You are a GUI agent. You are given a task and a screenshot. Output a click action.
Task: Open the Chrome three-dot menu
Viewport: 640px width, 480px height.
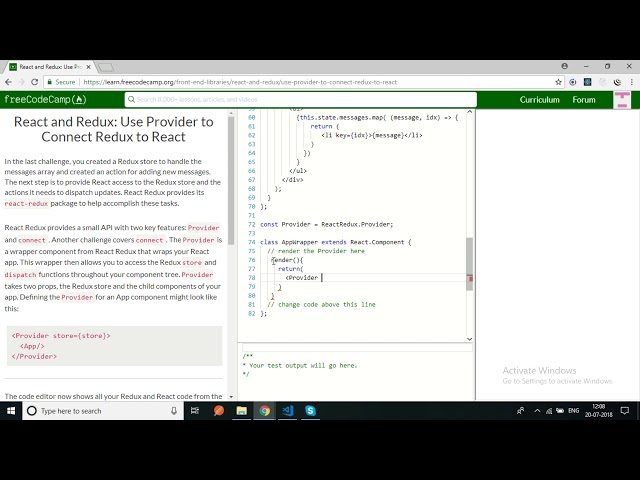pyautogui.click(x=632, y=82)
